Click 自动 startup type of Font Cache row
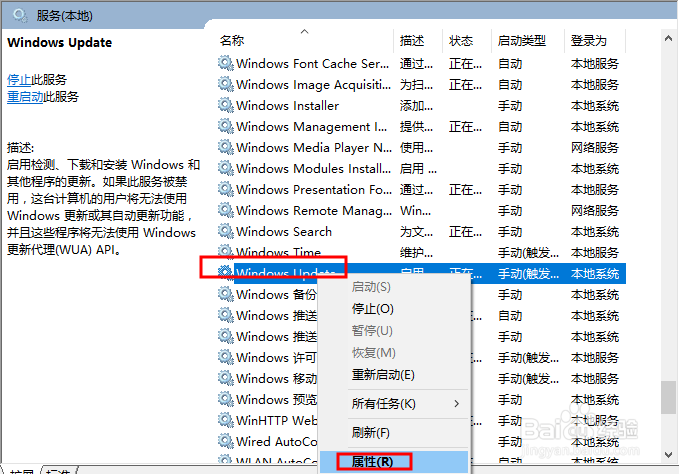This screenshot has width=679, height=474. [510, 64]
